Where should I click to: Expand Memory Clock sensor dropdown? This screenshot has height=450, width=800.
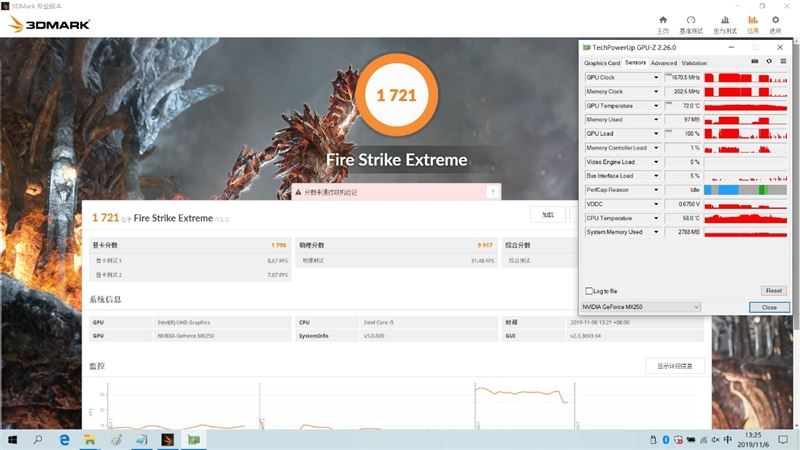pos(656,92)
